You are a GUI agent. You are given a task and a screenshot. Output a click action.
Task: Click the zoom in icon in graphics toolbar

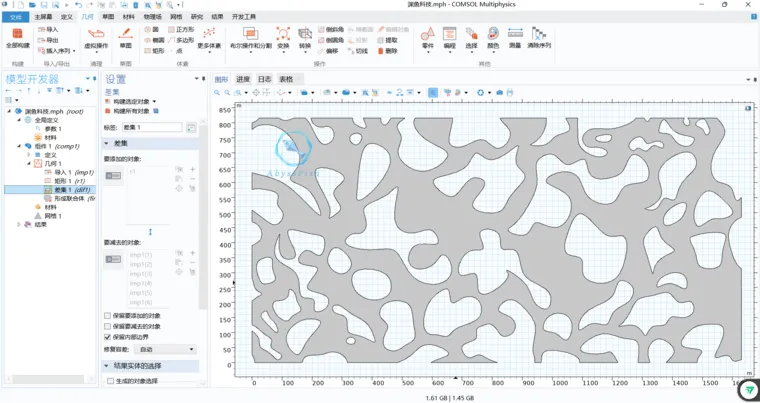[217, 92]
